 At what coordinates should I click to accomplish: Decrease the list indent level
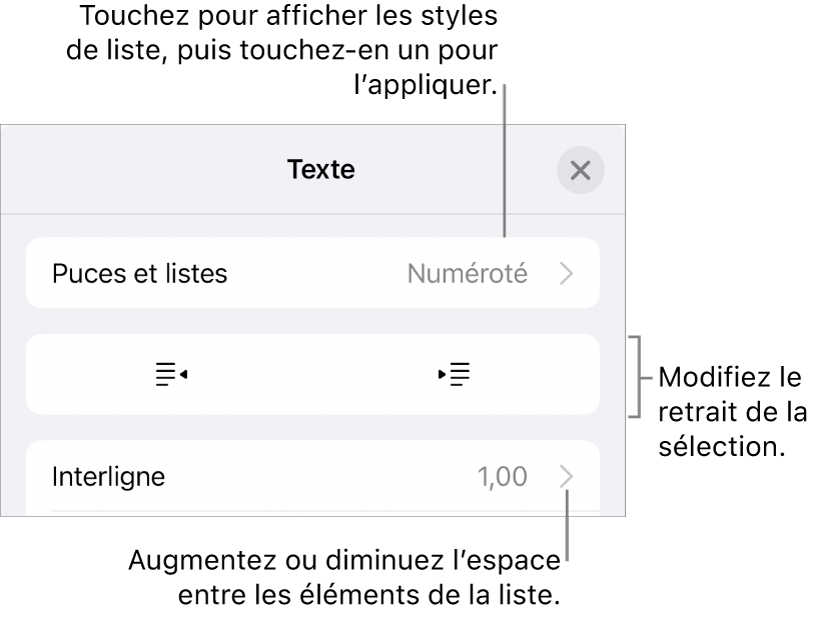click(172, 374)
